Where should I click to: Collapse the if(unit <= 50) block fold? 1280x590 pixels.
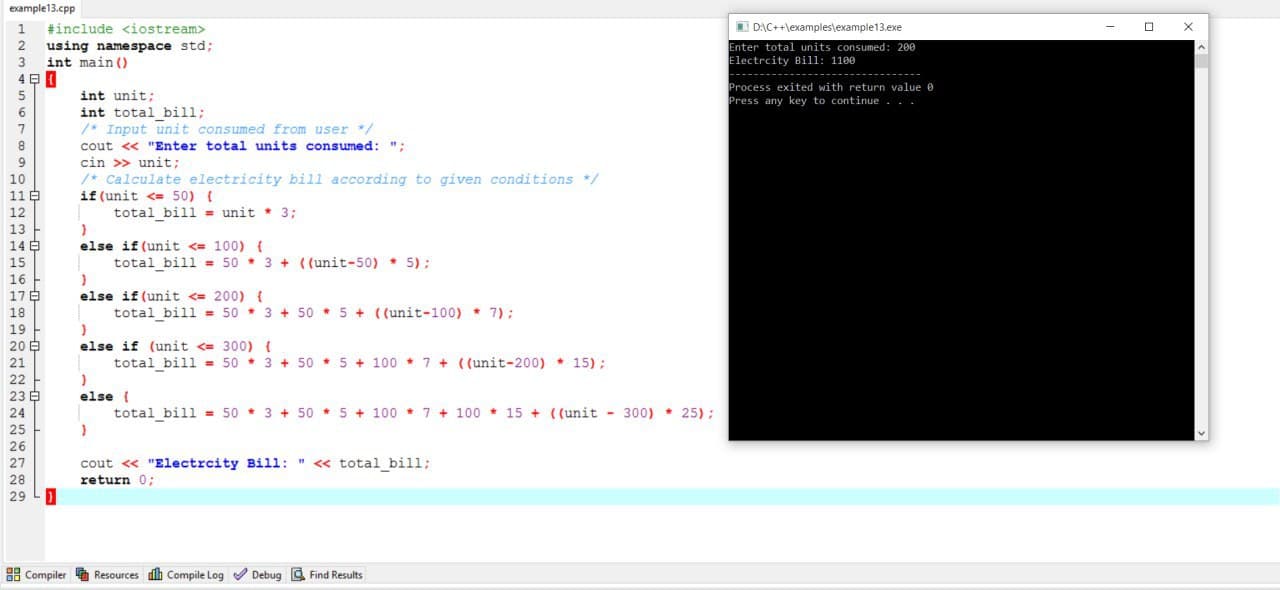35,196
